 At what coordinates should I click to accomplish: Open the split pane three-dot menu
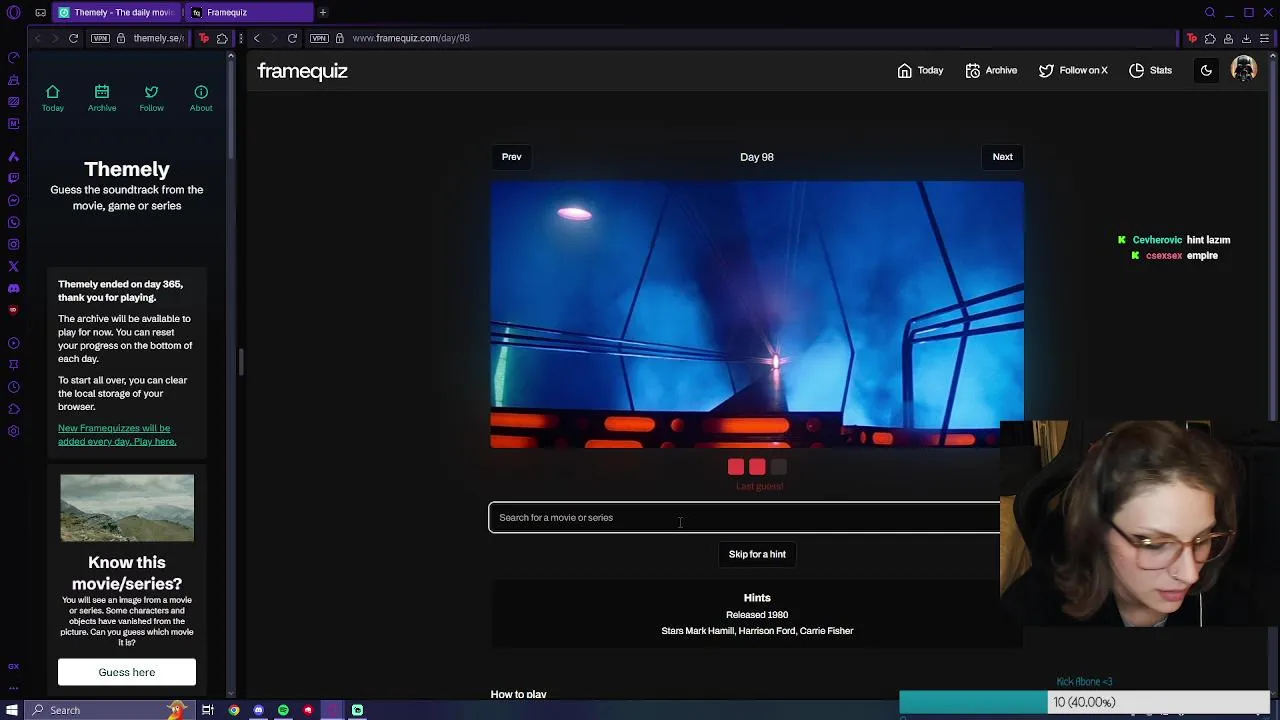pyautogui.click(x=240, y=38)
